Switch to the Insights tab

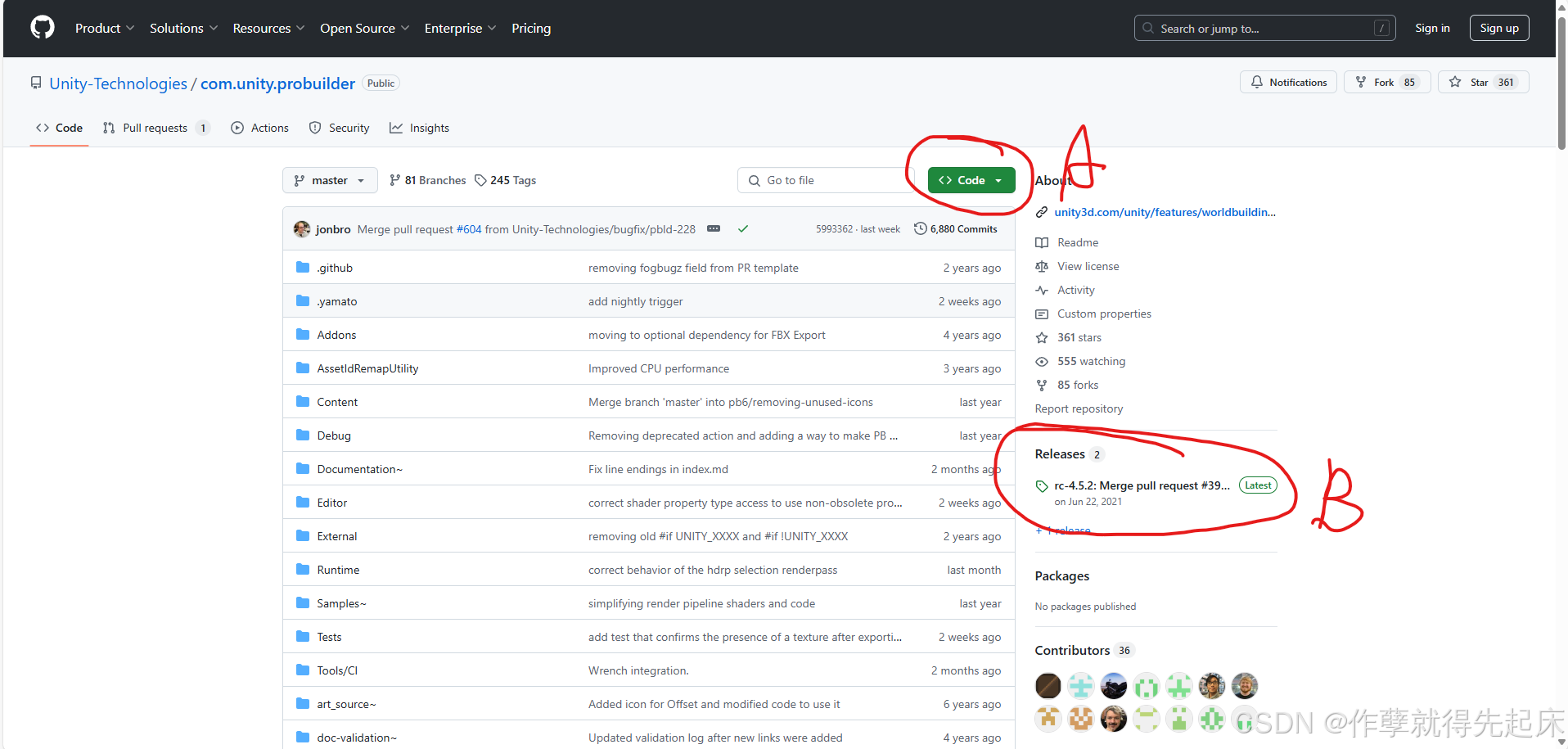[x=419, y=128]
